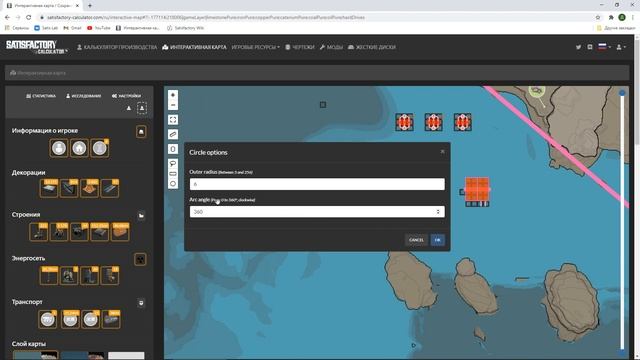Open Калькулятор производства page
The width and height of the screenshot is (640, 360).
tap(117, 47)
